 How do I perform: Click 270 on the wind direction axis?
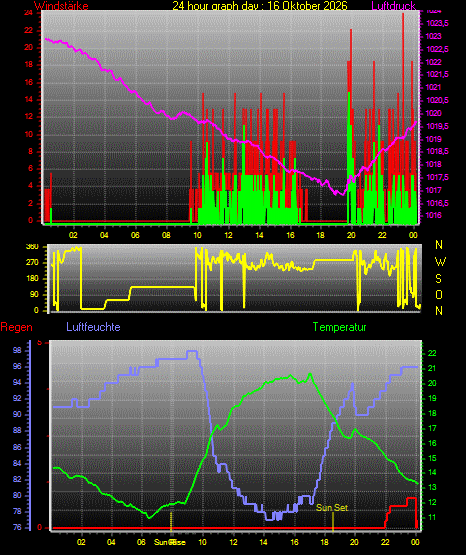[32, 263]
